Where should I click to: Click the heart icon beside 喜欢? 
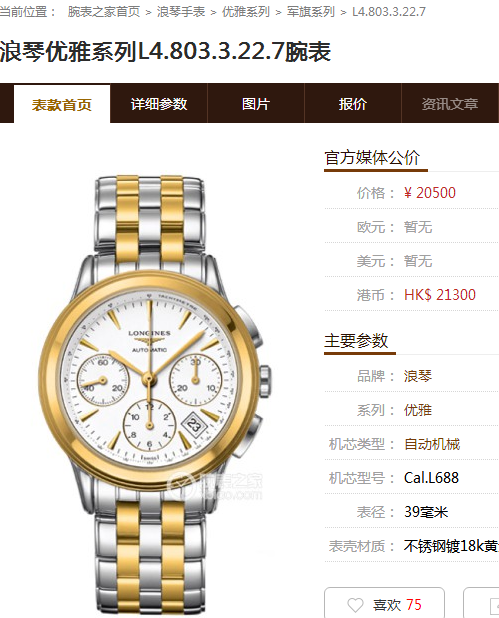pyautogui.click(x=355, y=605)
